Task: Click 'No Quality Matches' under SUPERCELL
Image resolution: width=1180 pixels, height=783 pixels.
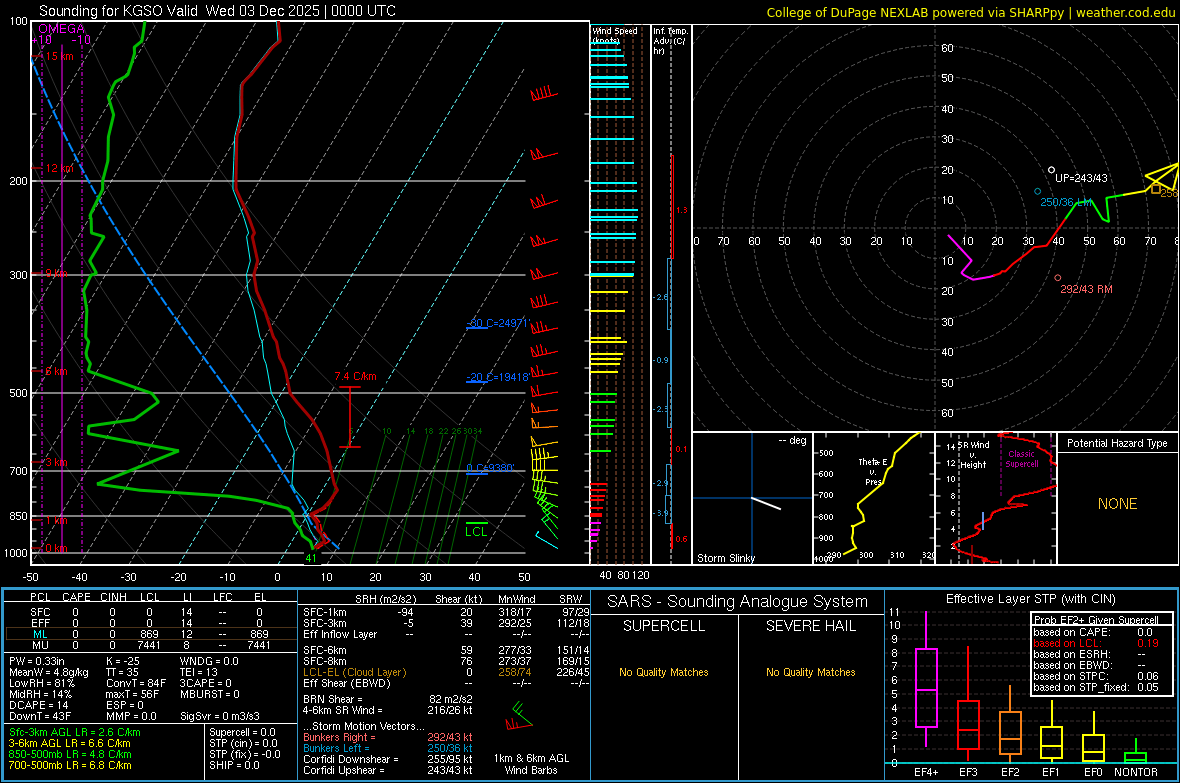Action: (x=664, y=672)
